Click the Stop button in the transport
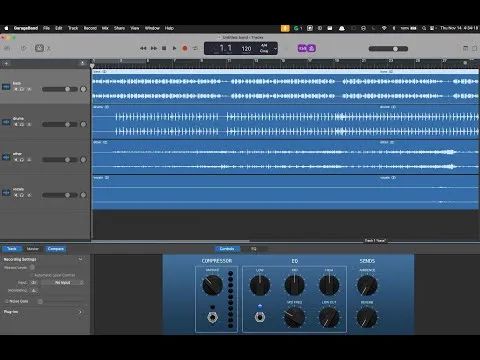 pyautogui.click(x=164, y=48)
